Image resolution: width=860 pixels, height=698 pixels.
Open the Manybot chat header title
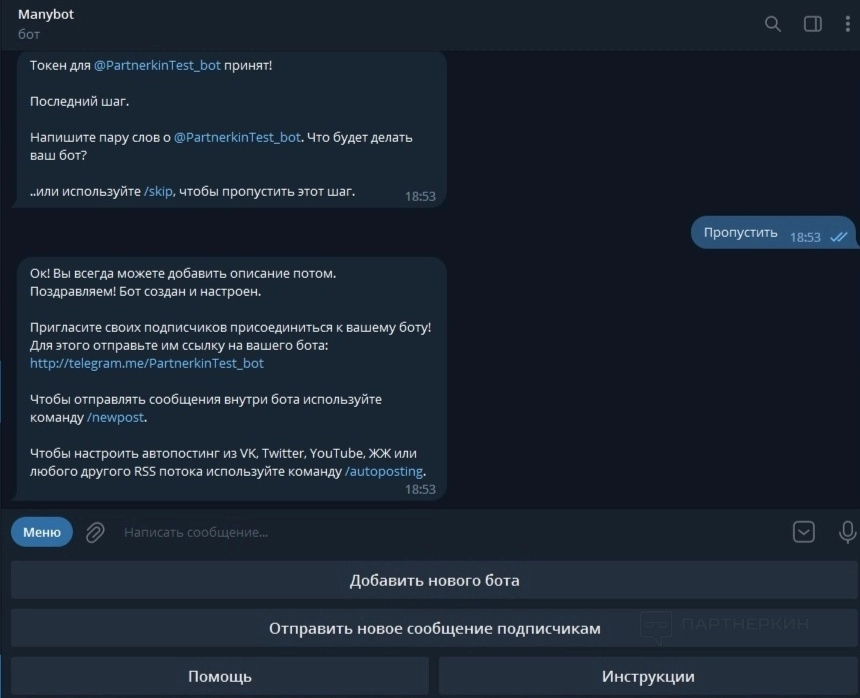pyautogui.click(x=46, y=14)
